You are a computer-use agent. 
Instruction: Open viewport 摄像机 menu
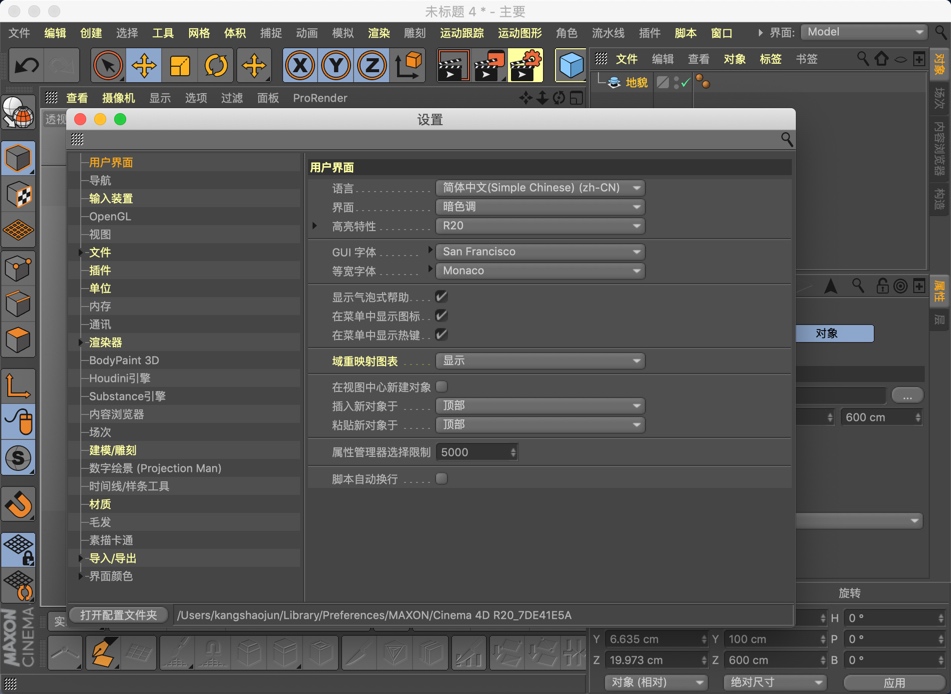coord(118,98)
